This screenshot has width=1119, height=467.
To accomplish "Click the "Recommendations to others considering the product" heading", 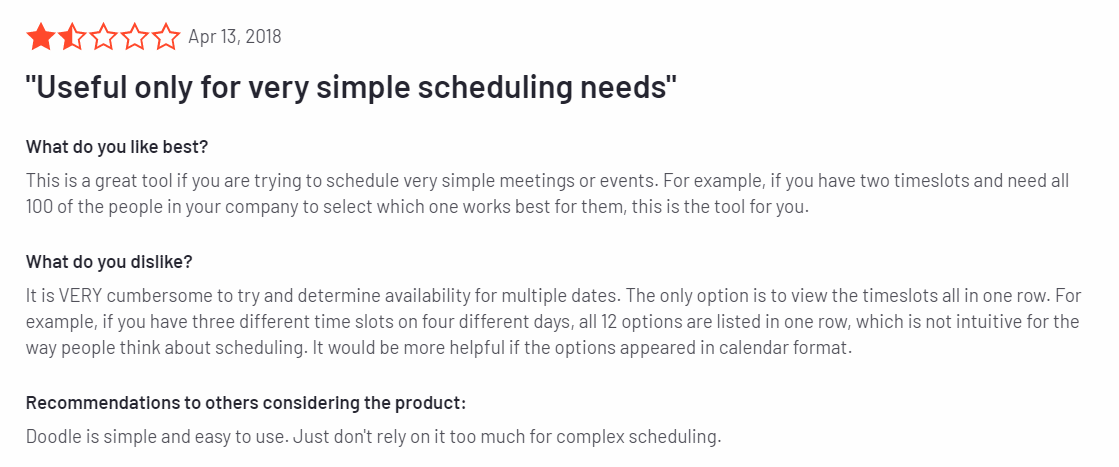I will coord(245,402).
